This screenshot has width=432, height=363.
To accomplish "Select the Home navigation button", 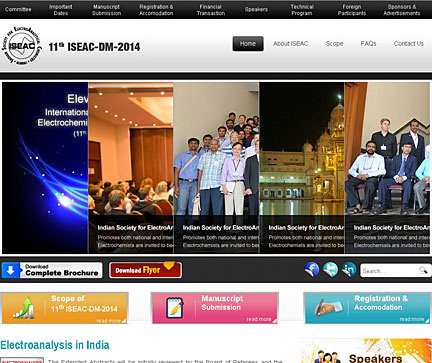I will (x=248, y=44).
